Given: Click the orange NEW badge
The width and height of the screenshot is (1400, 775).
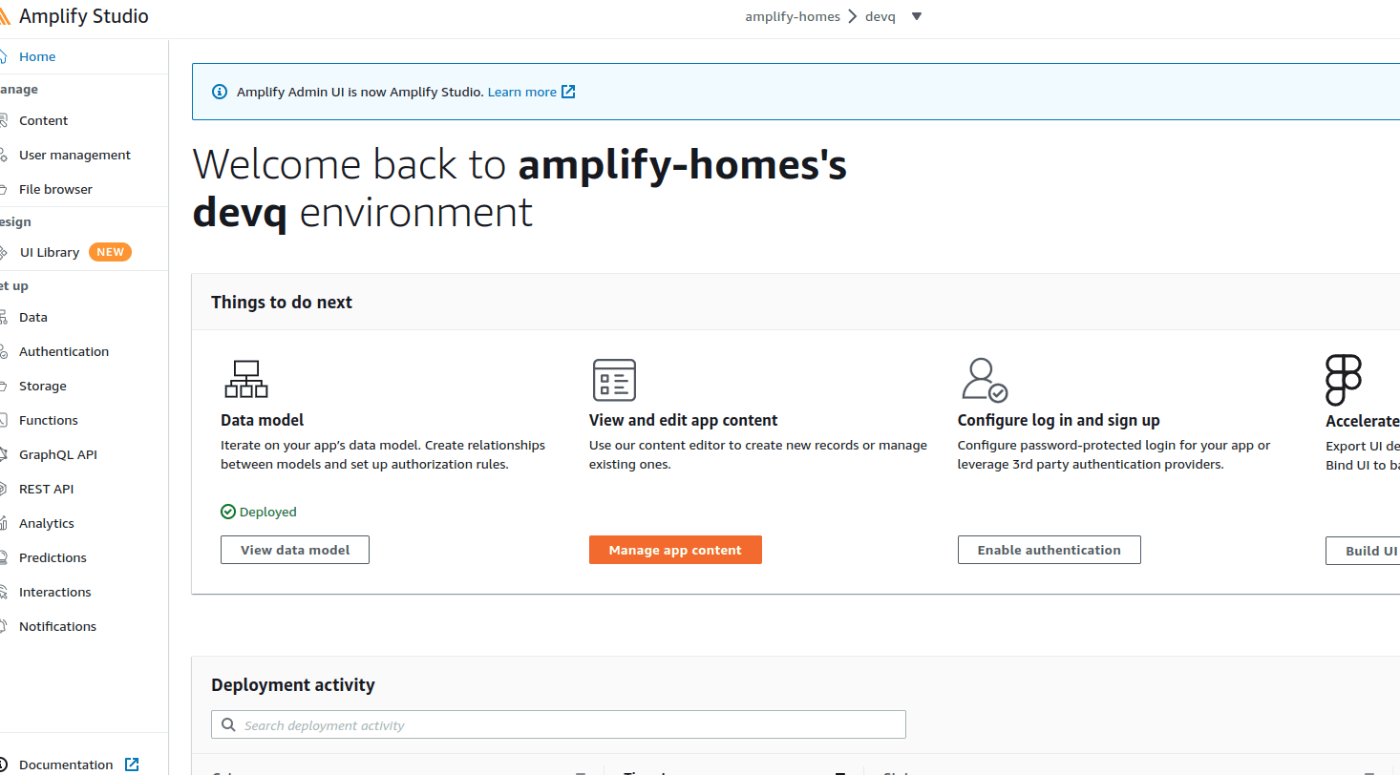Looking at the screenshot, I should 110,252.
